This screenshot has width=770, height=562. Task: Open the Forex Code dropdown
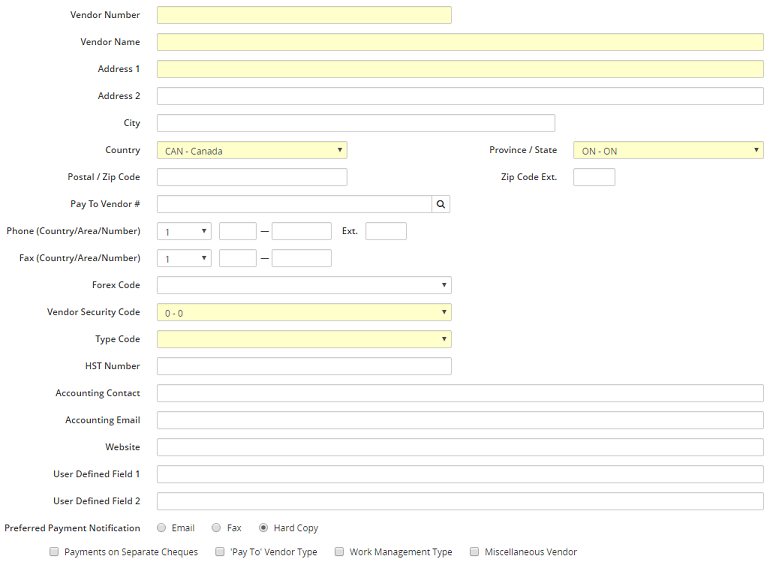point(304,285)
